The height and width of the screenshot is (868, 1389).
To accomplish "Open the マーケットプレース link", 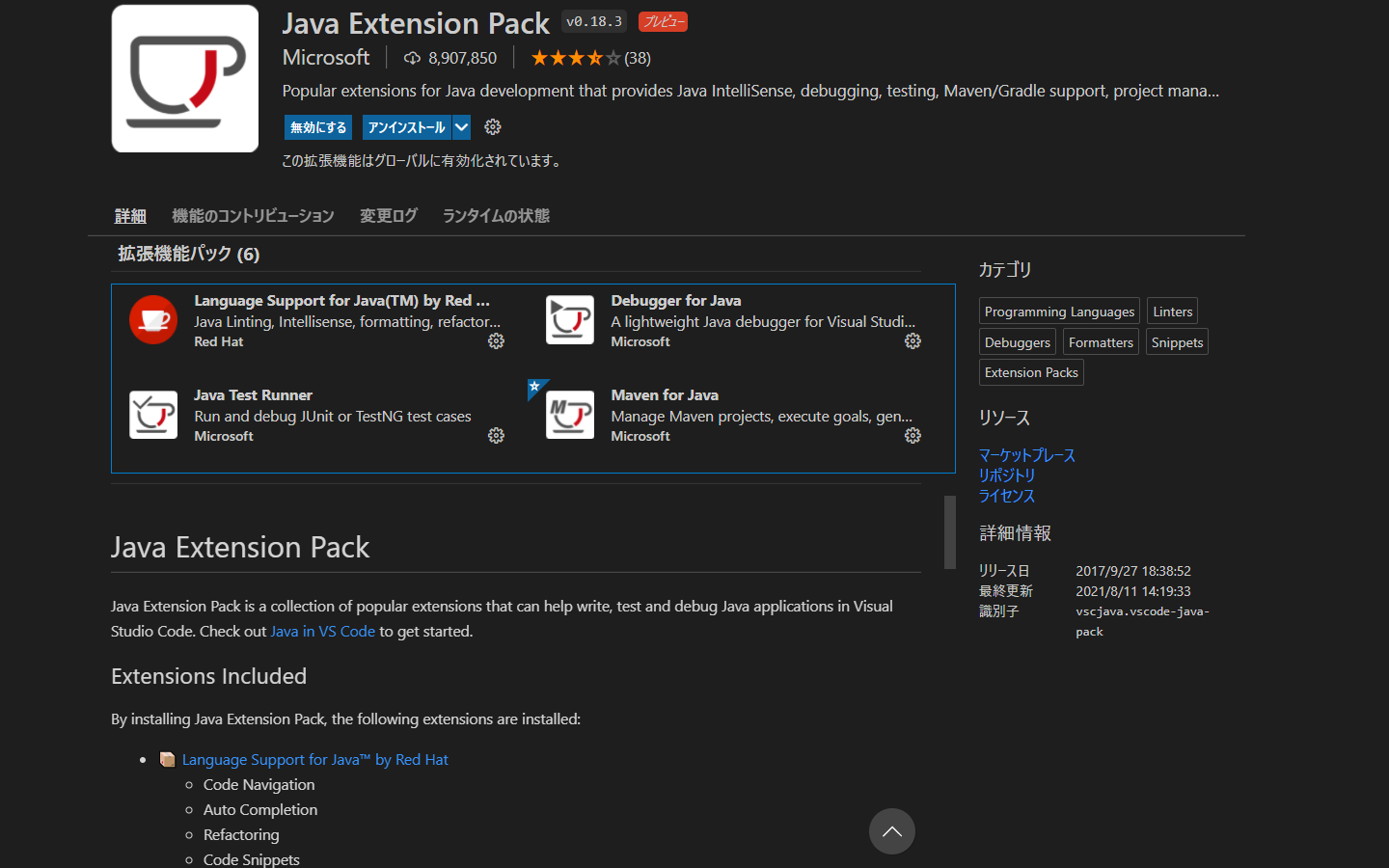I will click(1027, 455).
